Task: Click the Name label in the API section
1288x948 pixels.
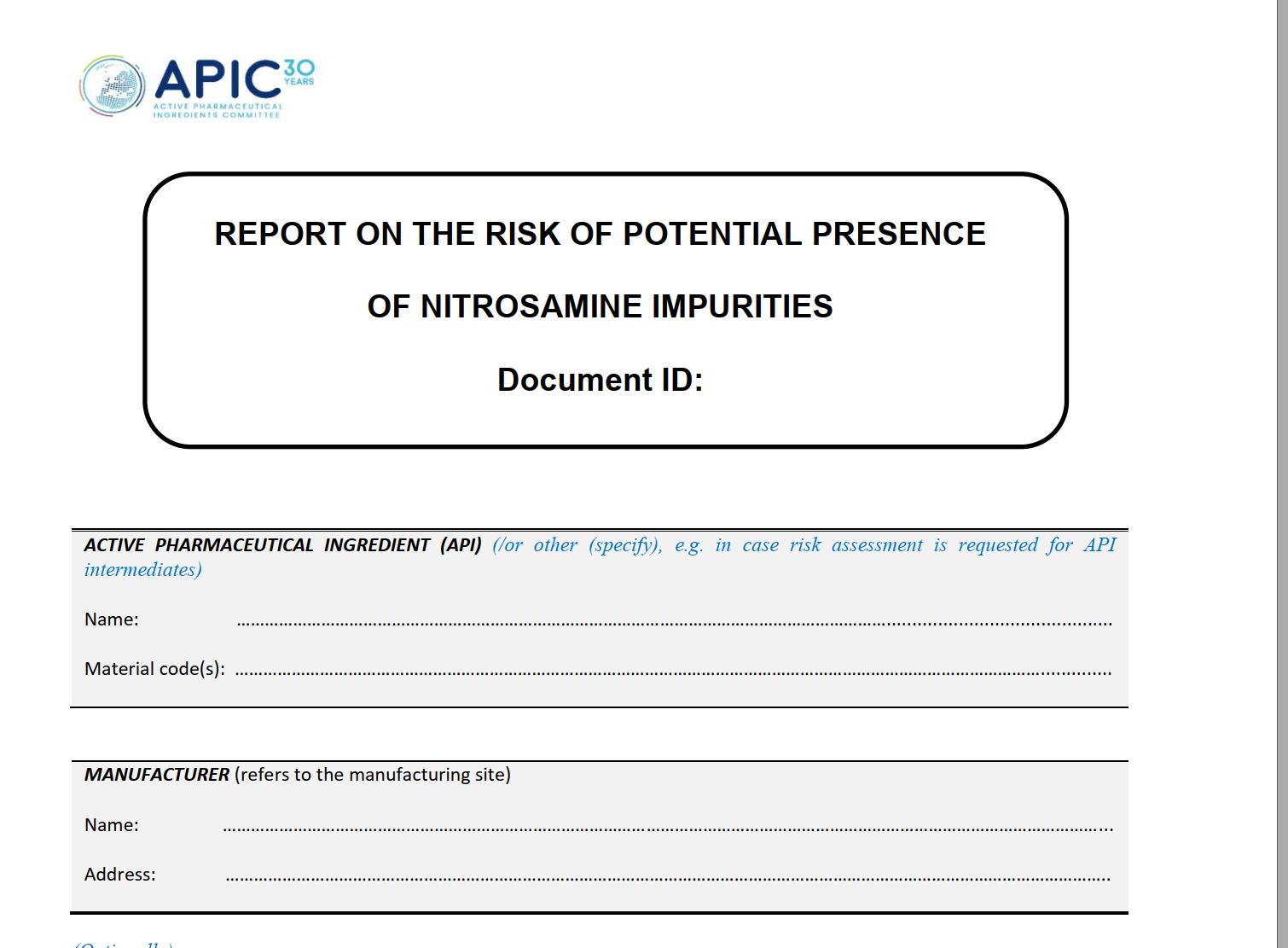Action: tap(111, 619)
